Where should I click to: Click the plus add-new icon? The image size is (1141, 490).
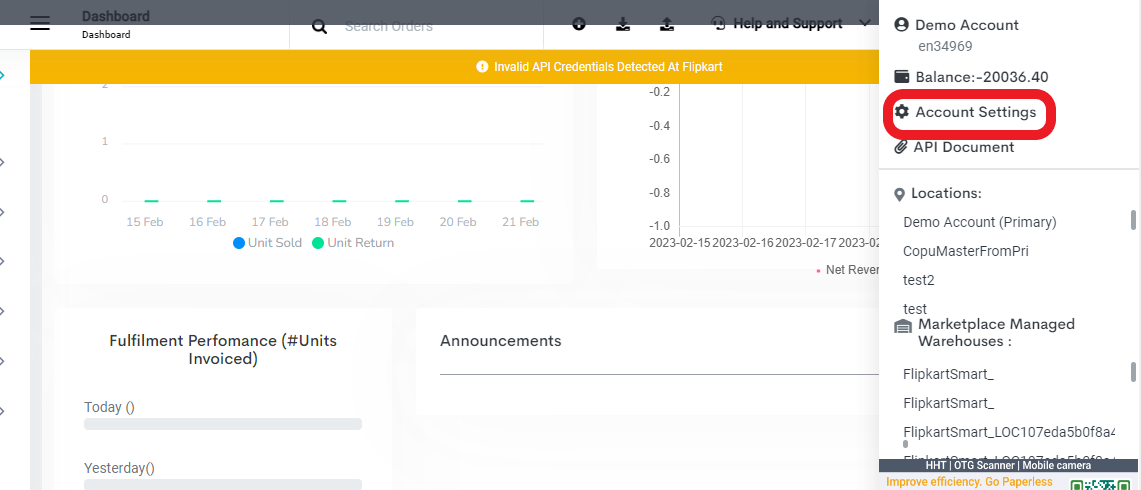pos(579,24)
